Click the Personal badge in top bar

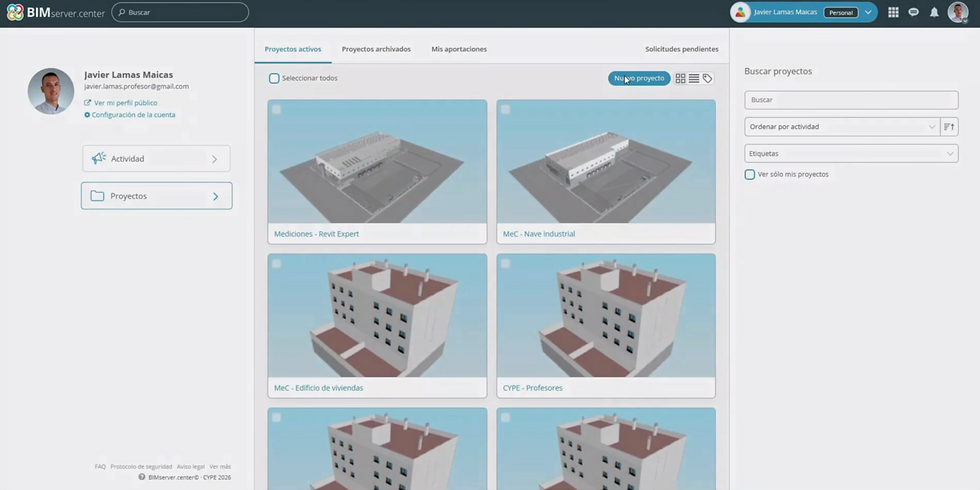coord(840,12)
